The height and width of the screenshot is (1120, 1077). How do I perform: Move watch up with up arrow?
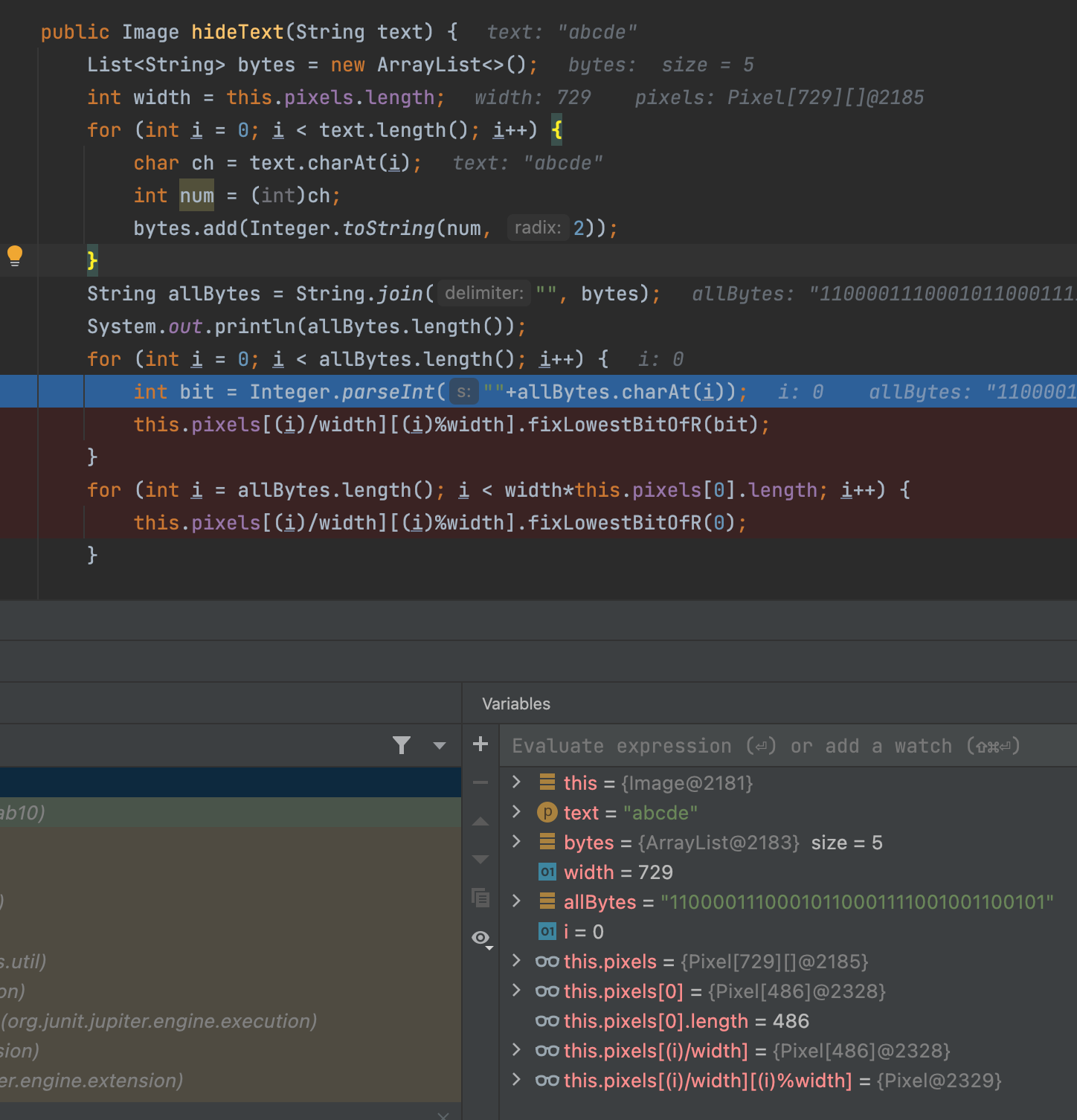tap(480, 822)
